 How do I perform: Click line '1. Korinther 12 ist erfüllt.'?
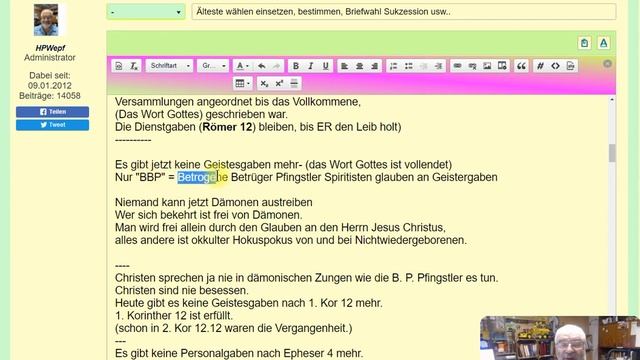(x=174, y=316)
